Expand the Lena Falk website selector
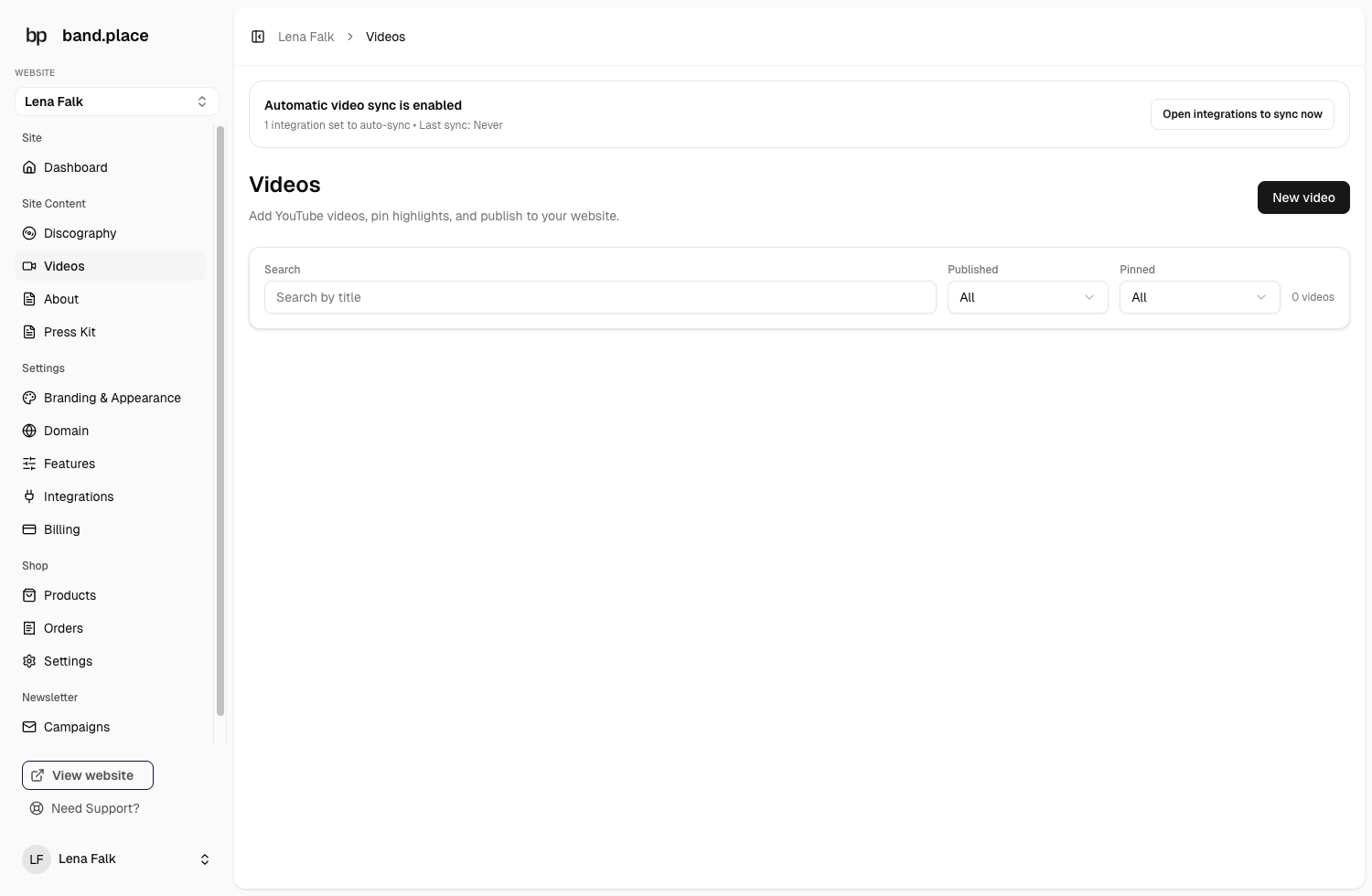Viewport: 1372px width, 896px height. click(116, 101)
